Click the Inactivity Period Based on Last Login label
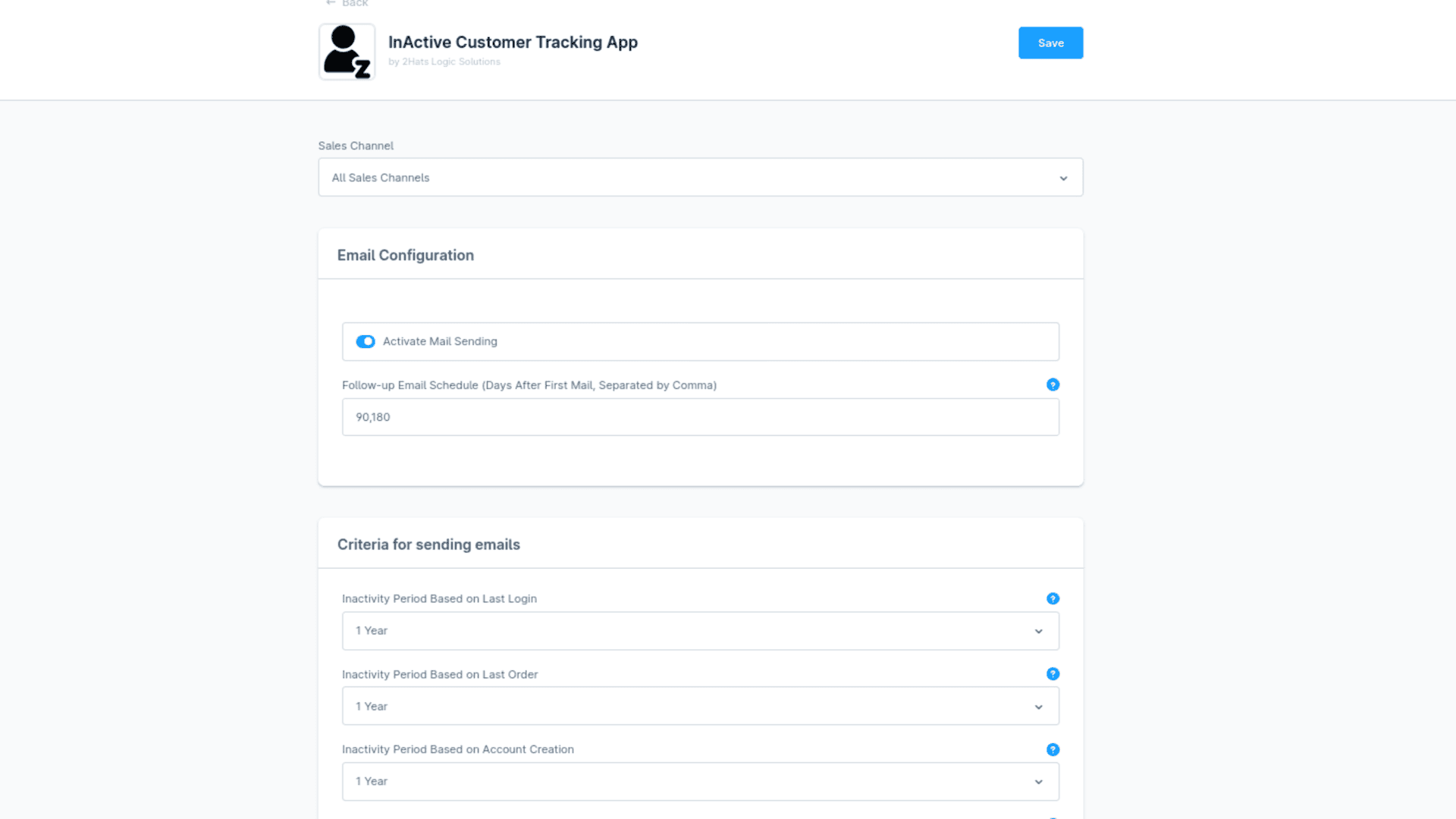Viewport: 1456px width, 819px height. click(x=439, y=598)
